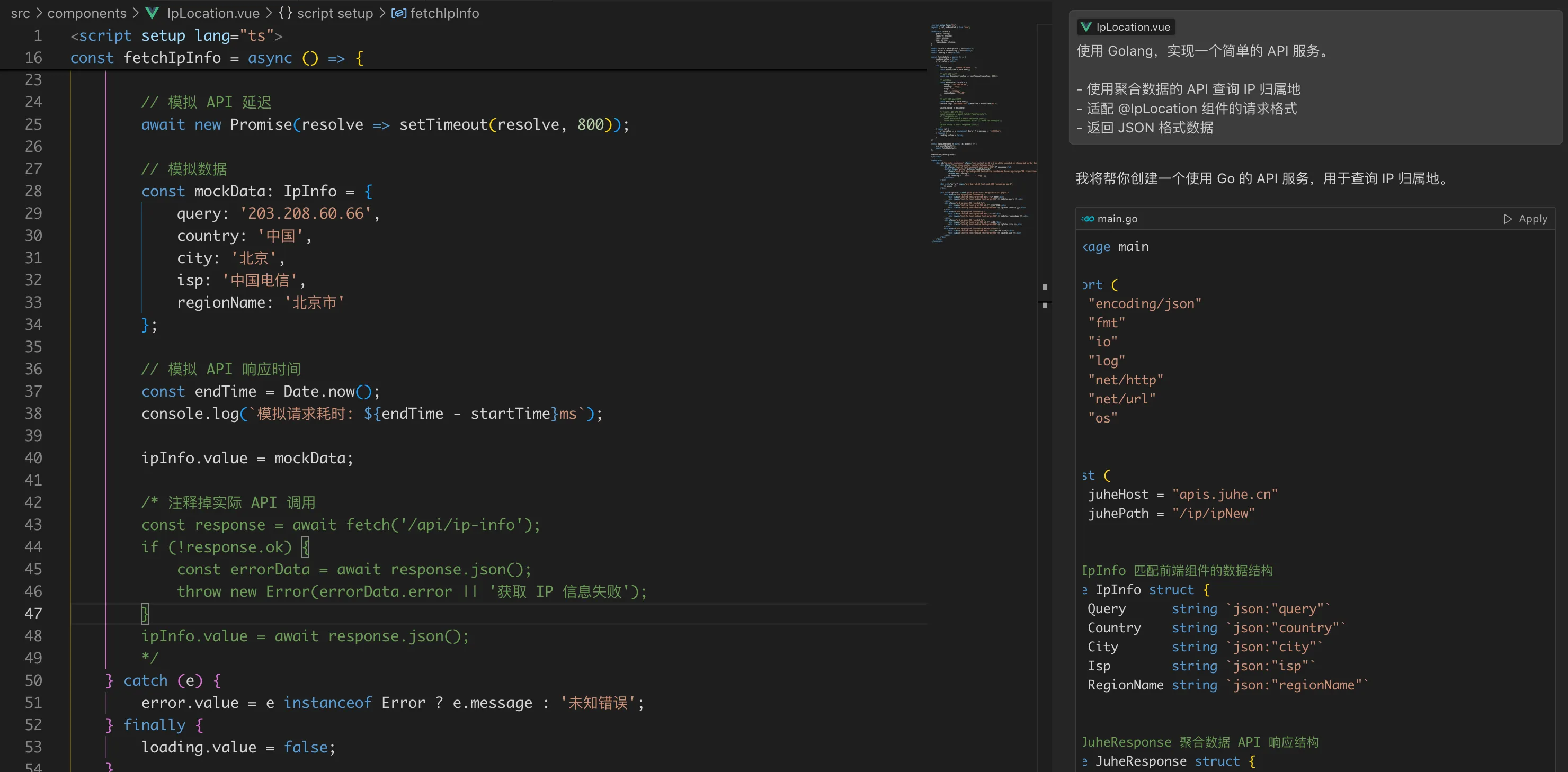
Task: Click the Vue logo icon in the breadcrumb
Action: 152,13
